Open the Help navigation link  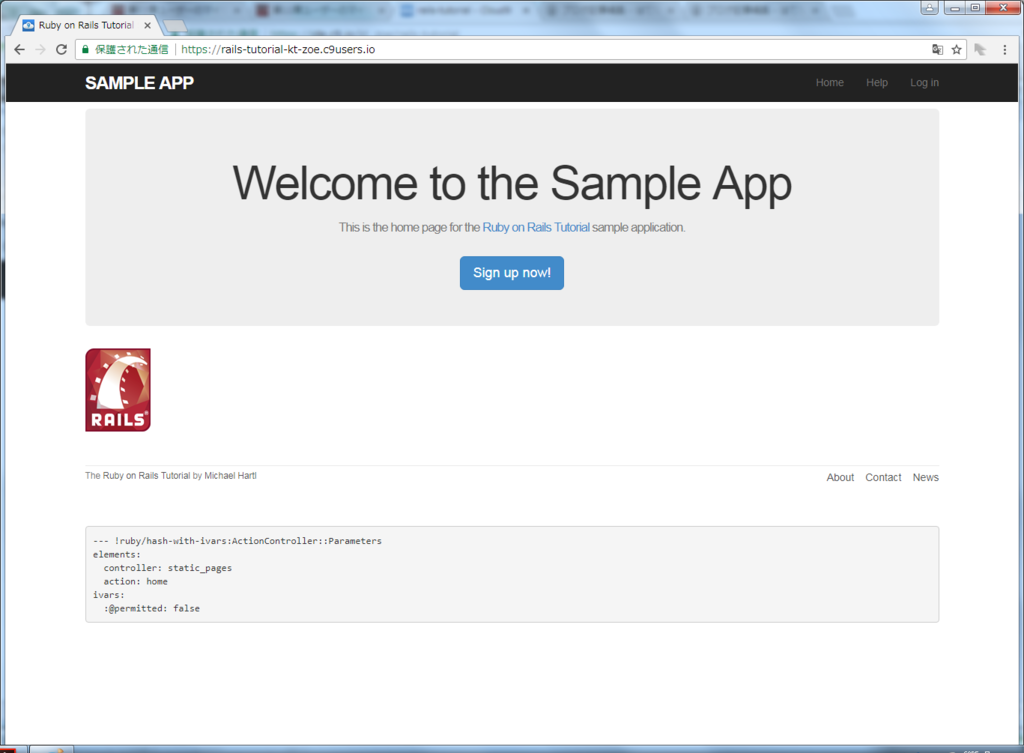pyautogui.click(x=876, y=83)
